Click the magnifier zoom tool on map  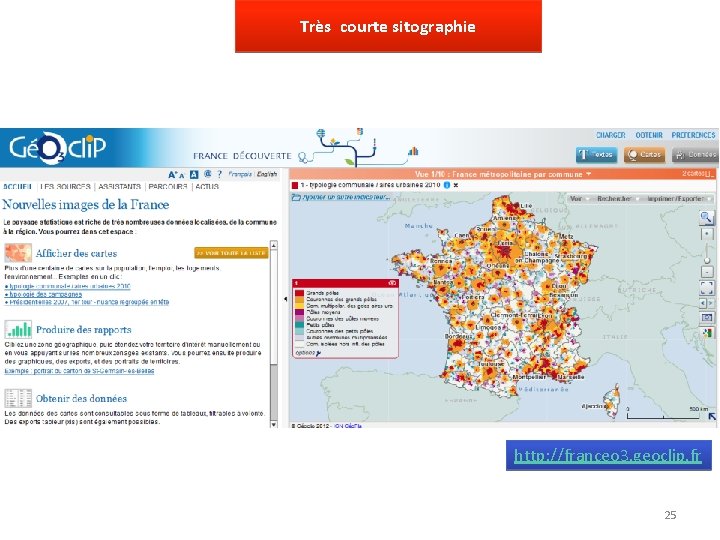click(x=706, y=217)
